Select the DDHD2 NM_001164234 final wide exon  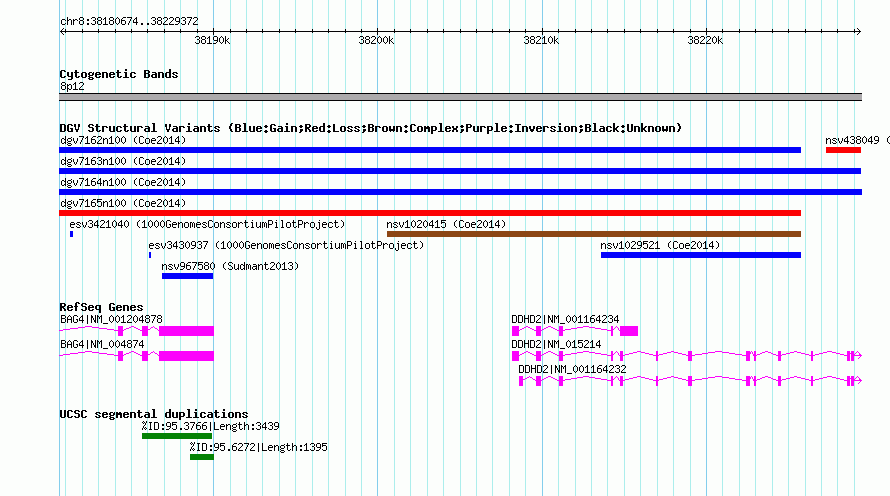629,331
